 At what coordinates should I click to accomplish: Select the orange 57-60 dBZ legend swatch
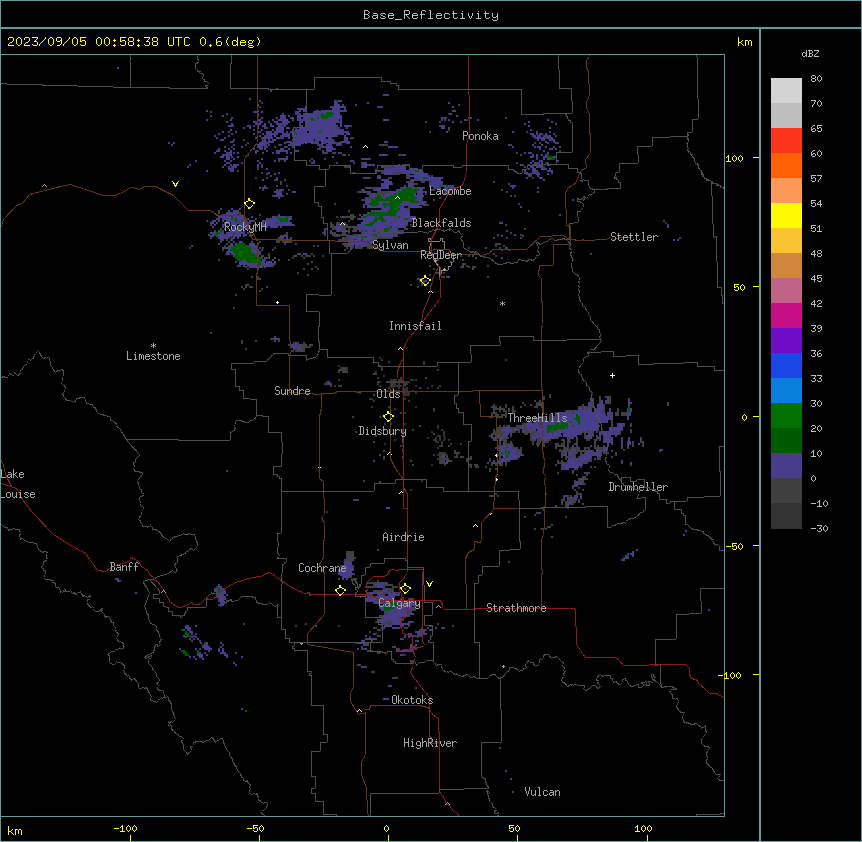(x=786, y=165)
